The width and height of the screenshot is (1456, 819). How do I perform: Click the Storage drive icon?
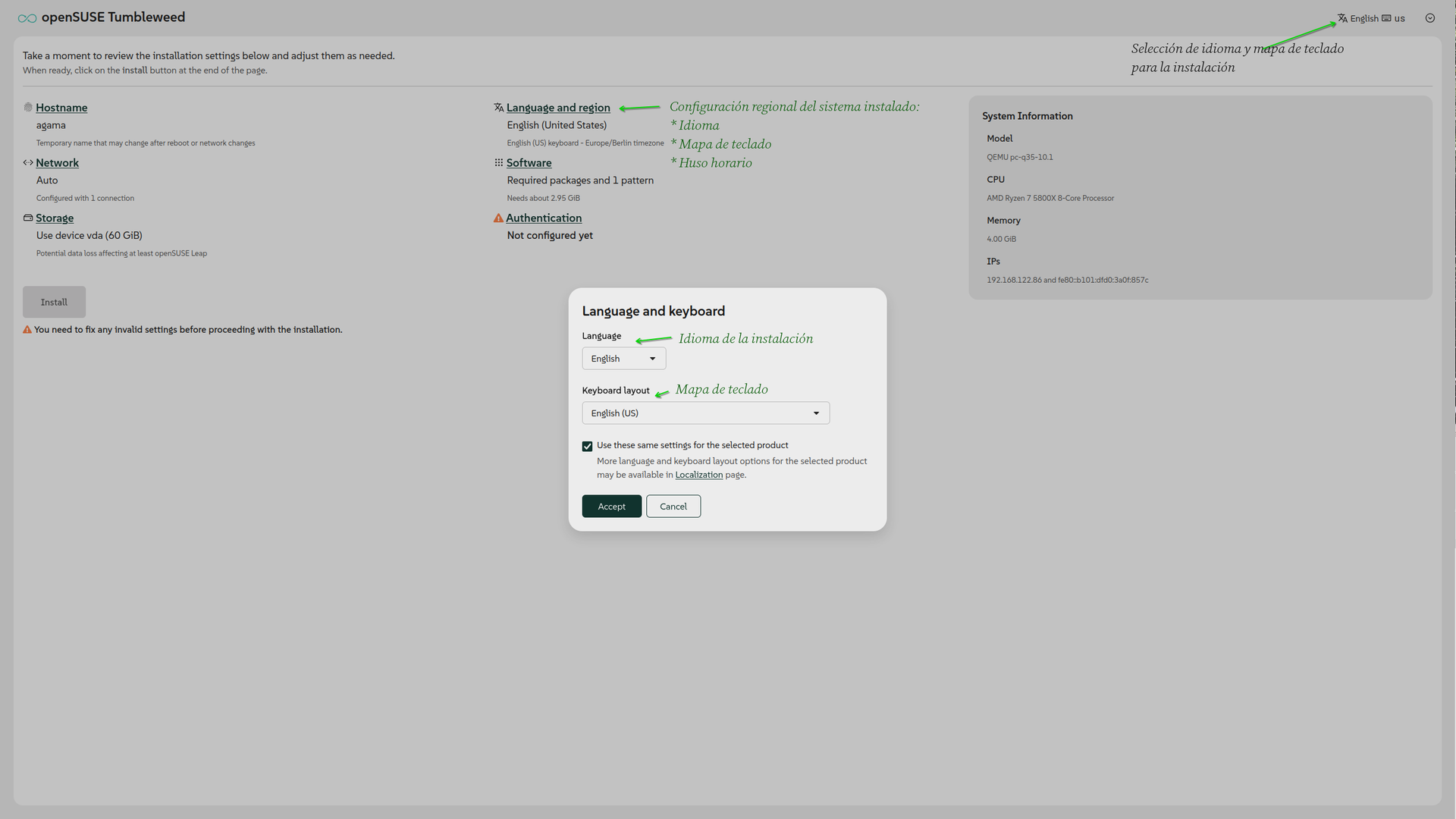tap(28, 218)
